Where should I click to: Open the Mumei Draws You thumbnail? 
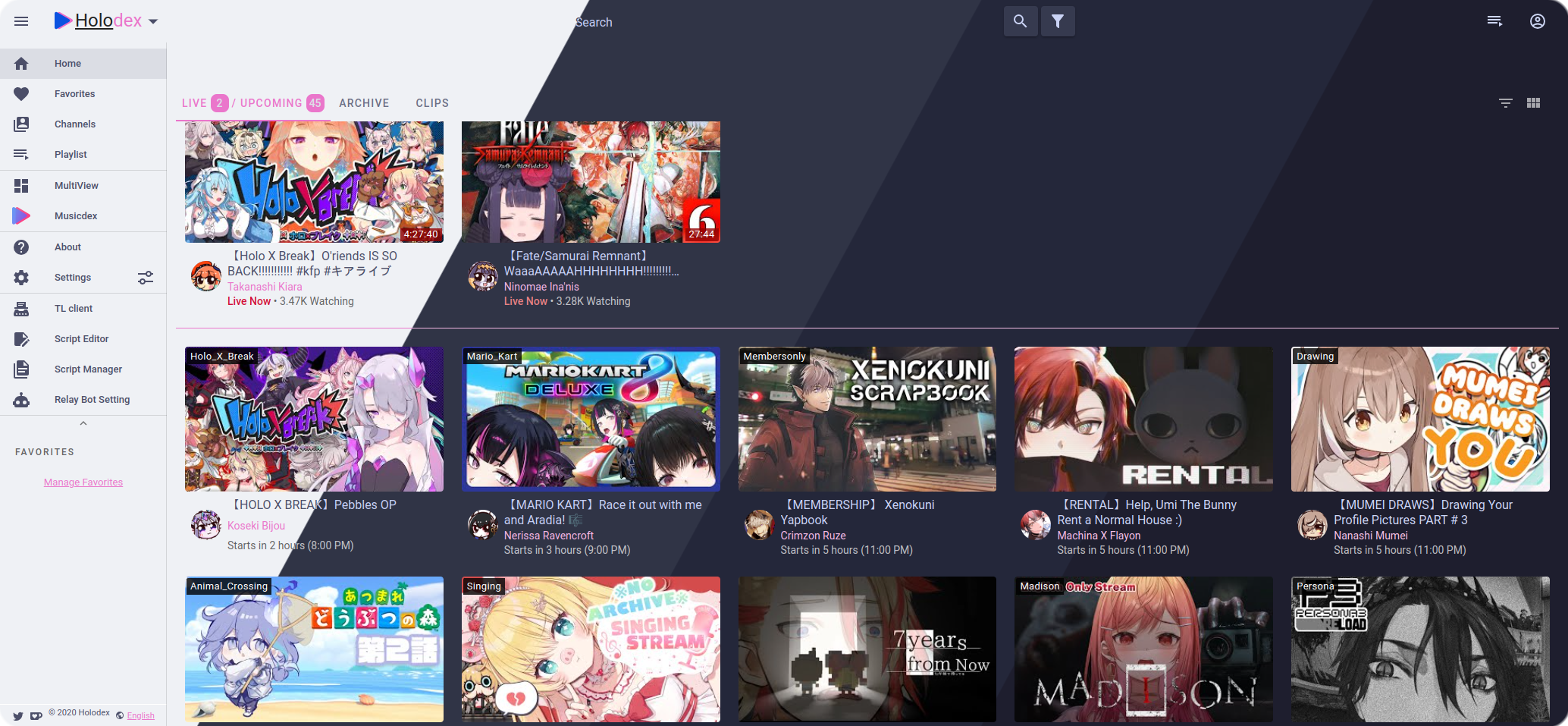click(1420, 419)
